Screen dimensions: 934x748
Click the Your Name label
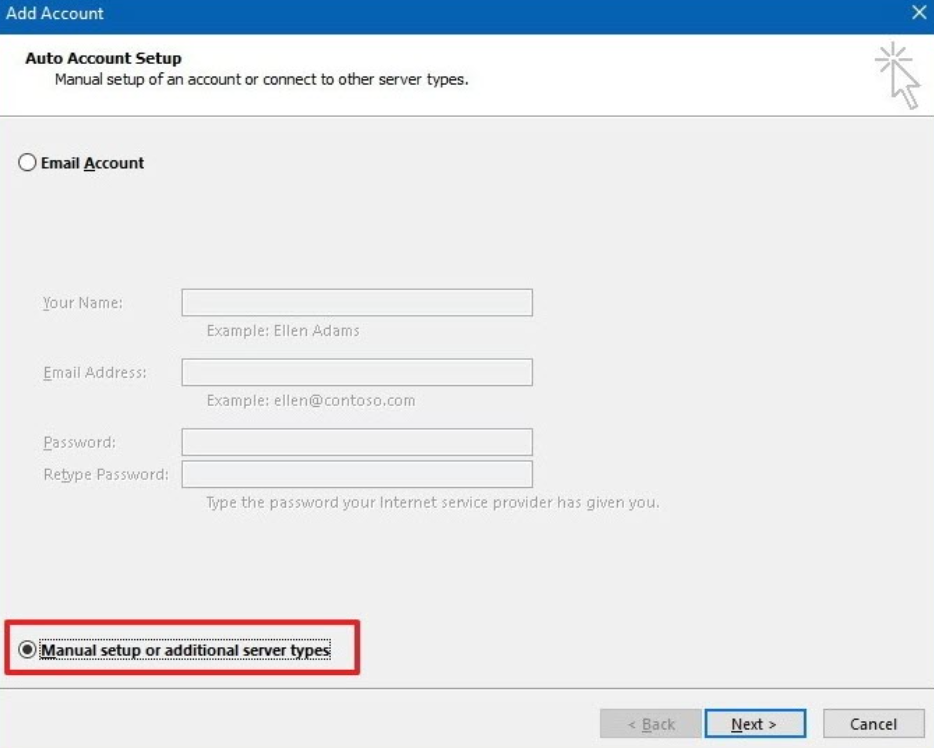point(82,303)
